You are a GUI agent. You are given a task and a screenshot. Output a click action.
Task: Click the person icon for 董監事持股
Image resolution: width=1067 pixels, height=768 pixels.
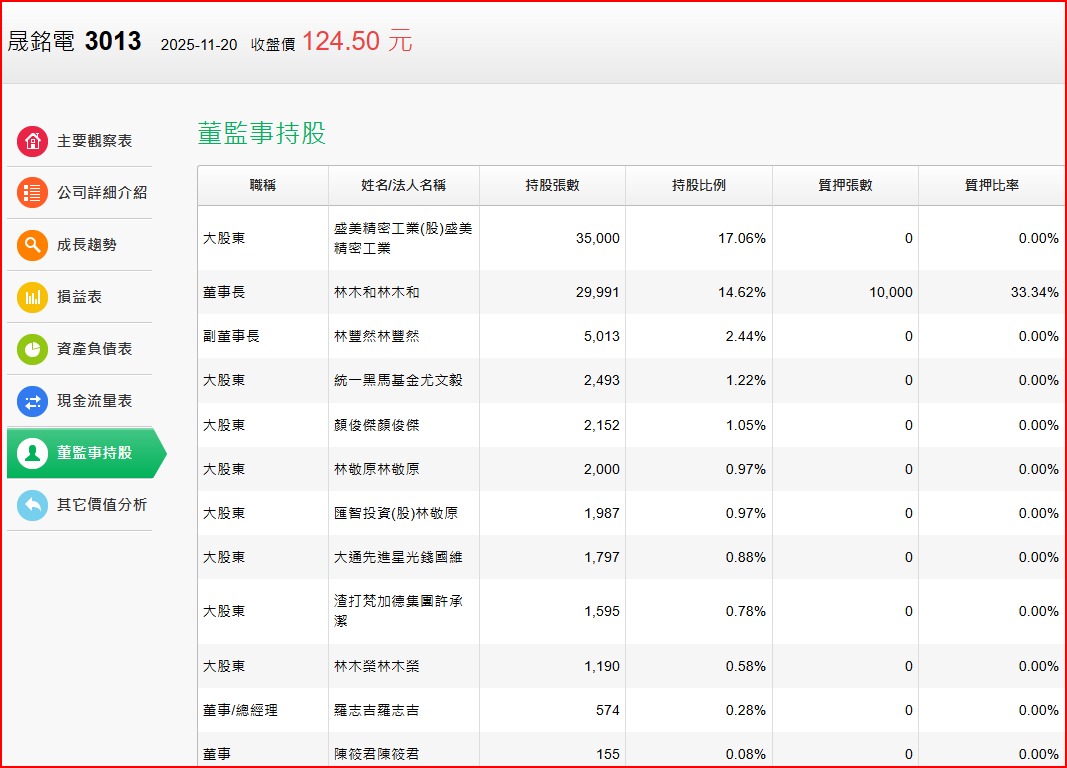(33, 453)
